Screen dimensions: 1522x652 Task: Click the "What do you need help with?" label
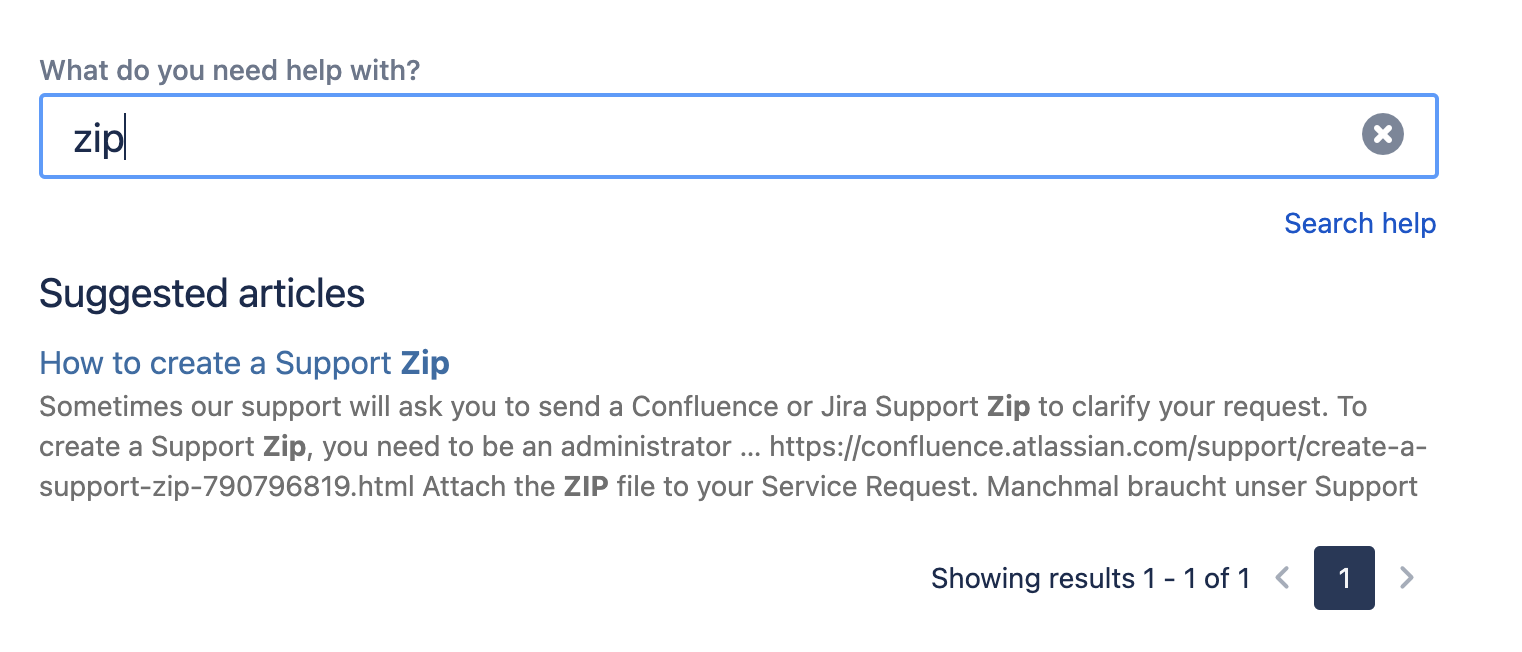tap(229, 71)
